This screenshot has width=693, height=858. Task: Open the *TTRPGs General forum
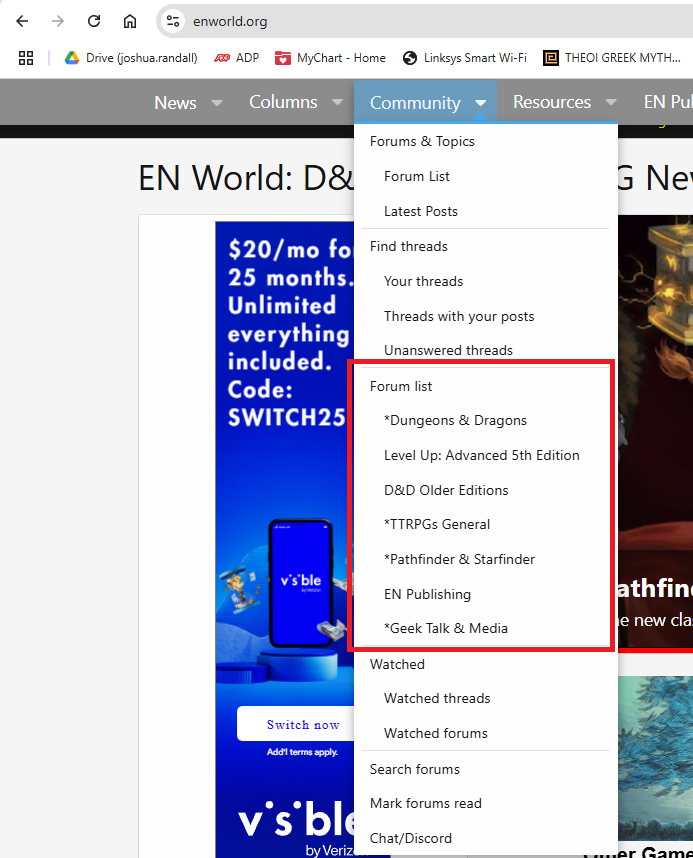(x=437, y=524)
